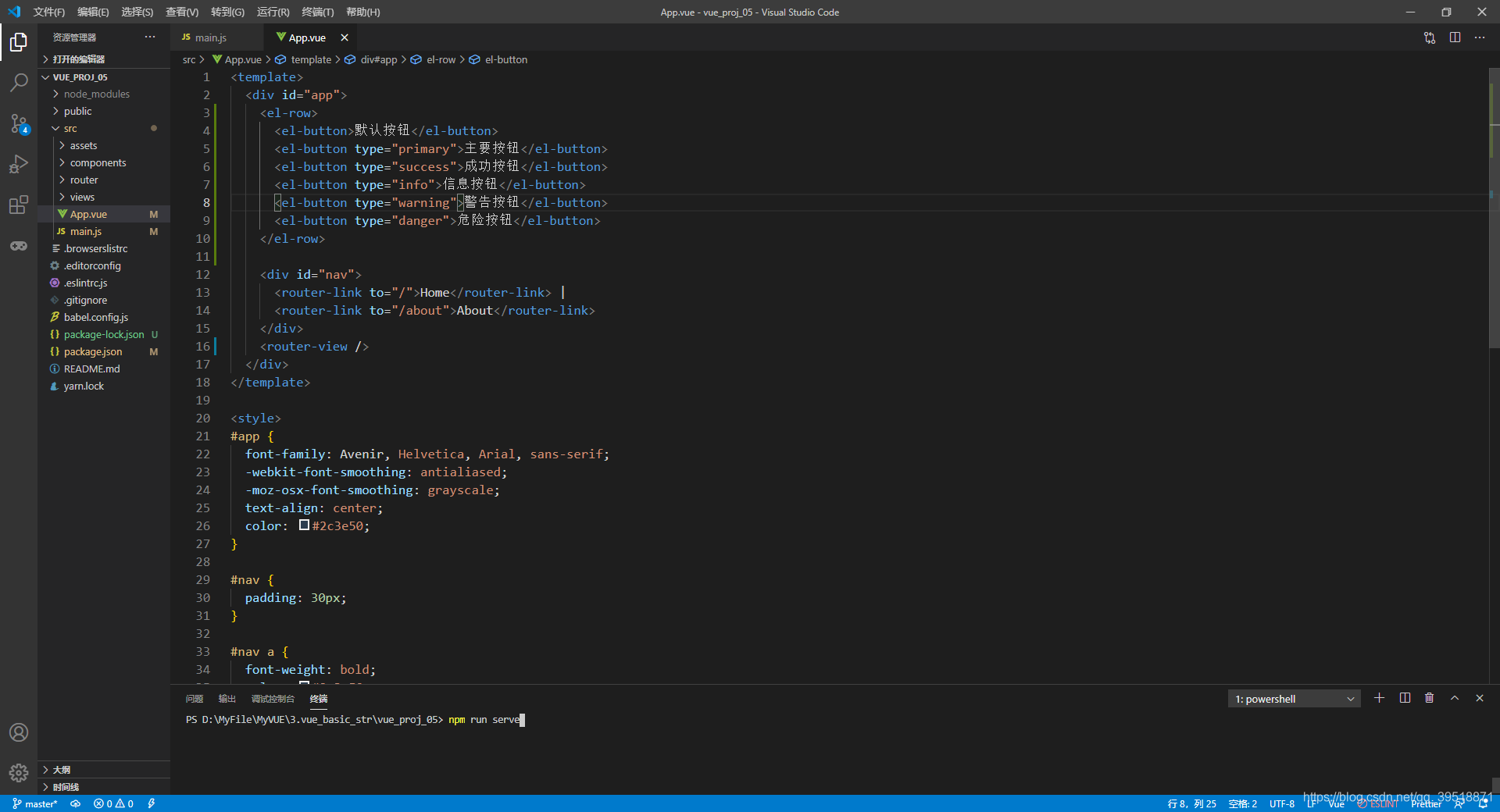Open babel.config.js in the file tree
Viewport: 1500px width, 812px height.
pos(103,317)
